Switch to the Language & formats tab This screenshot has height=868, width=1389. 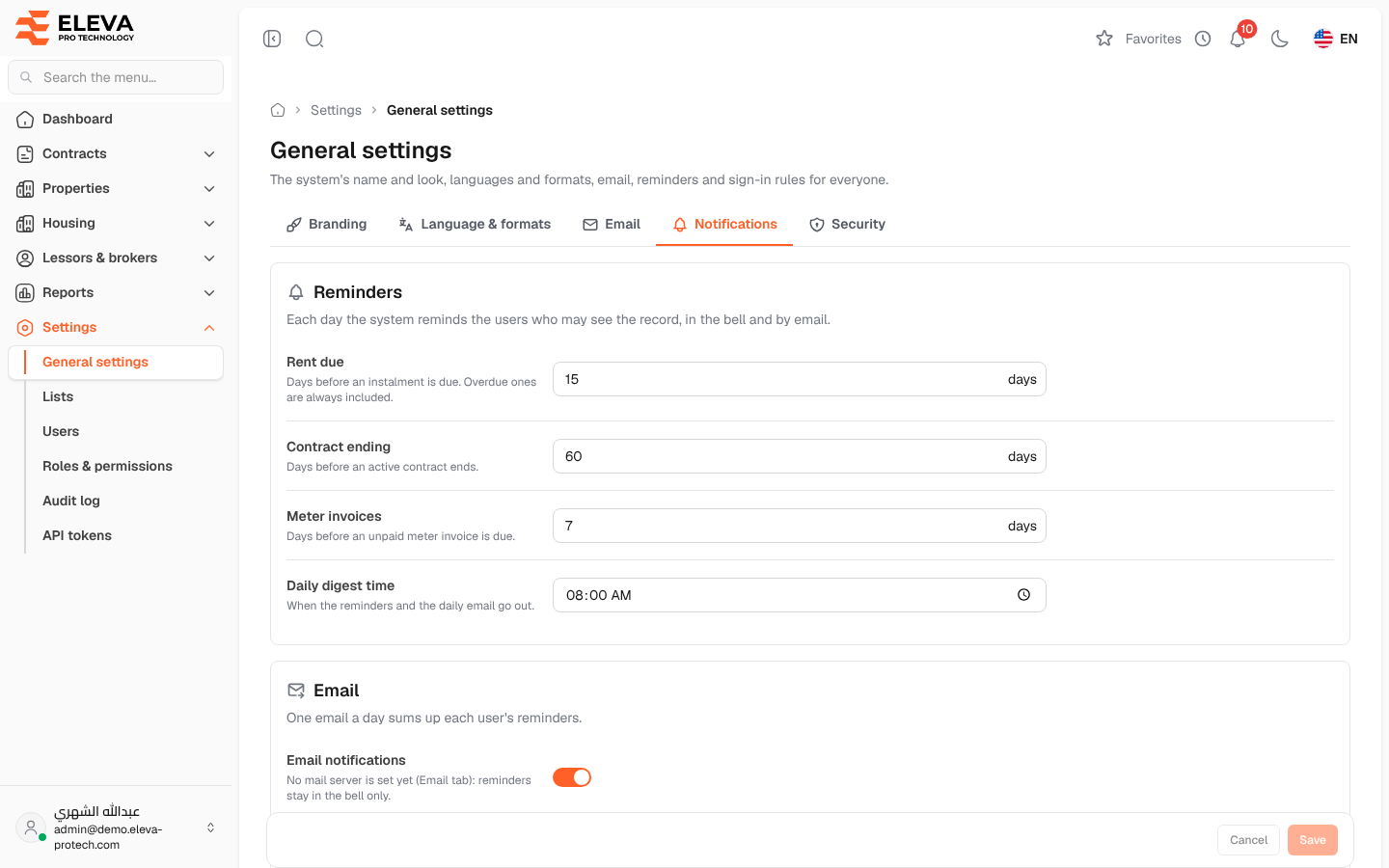coord(475,224)
